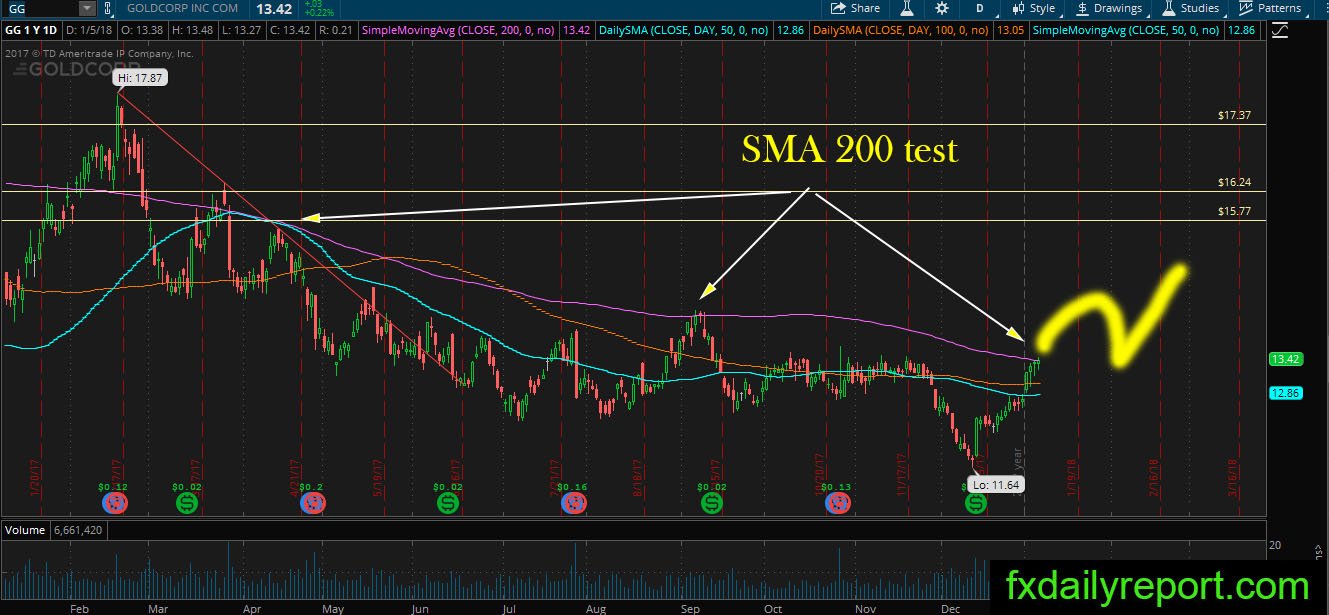Click the September dividend $ icon

click(x=710, y=504)
